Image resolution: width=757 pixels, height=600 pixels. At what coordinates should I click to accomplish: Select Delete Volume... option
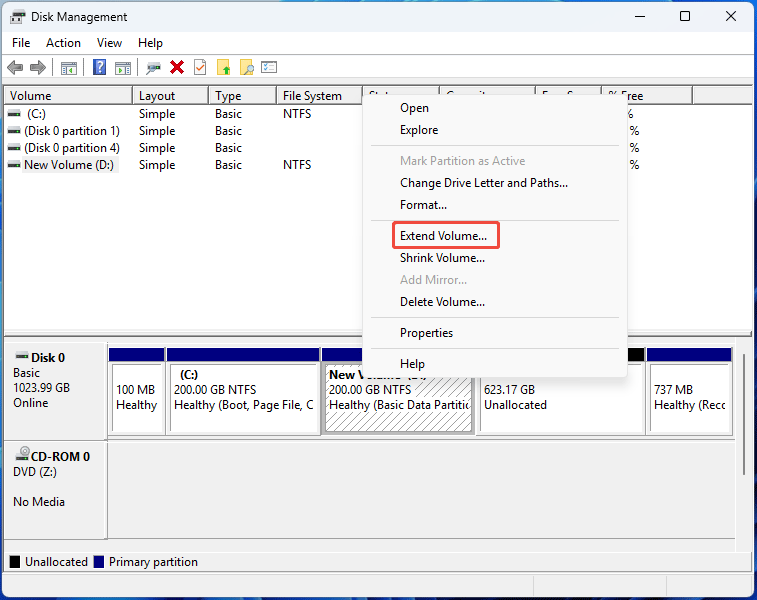point(495,302)
